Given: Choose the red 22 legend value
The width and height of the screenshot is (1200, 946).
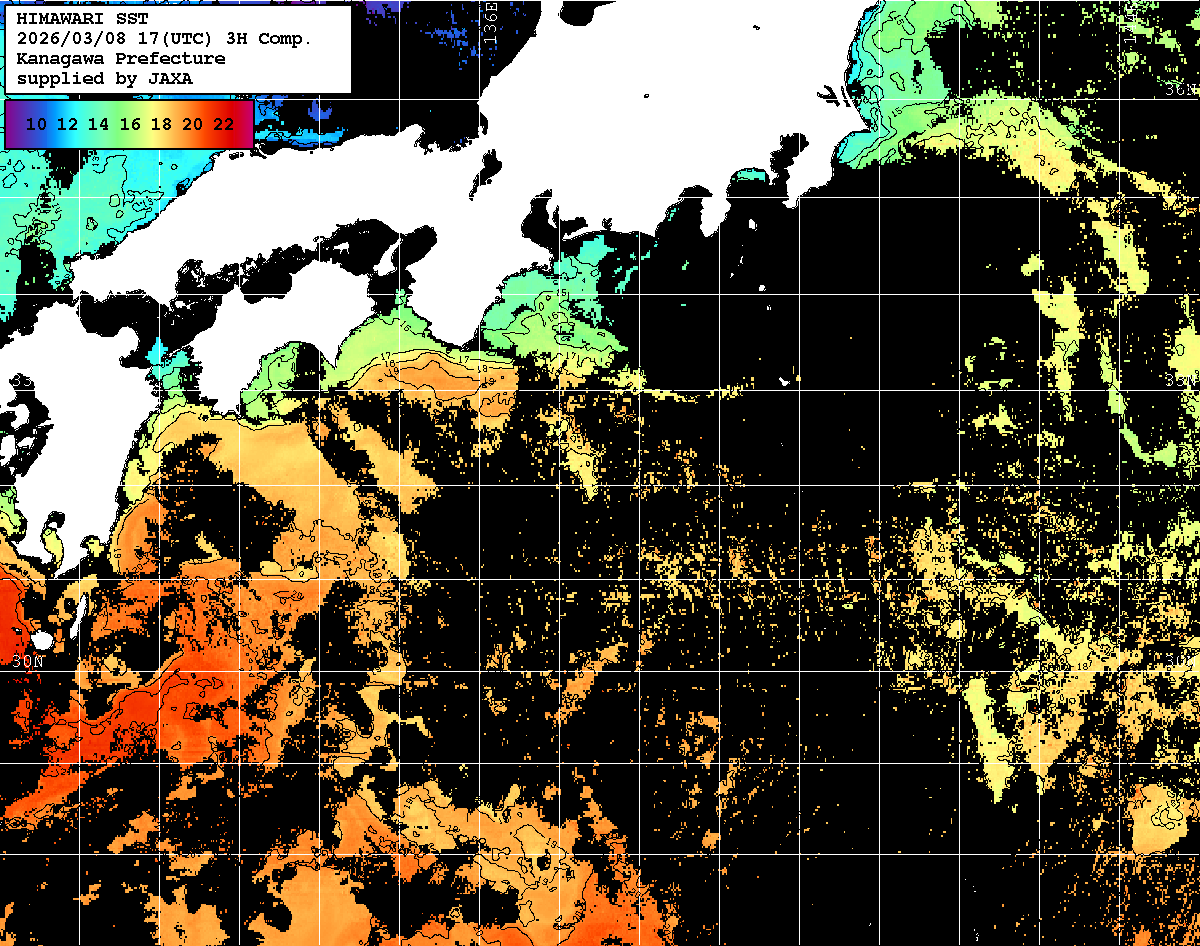Looking at the screenshot, I should (223, 124).
